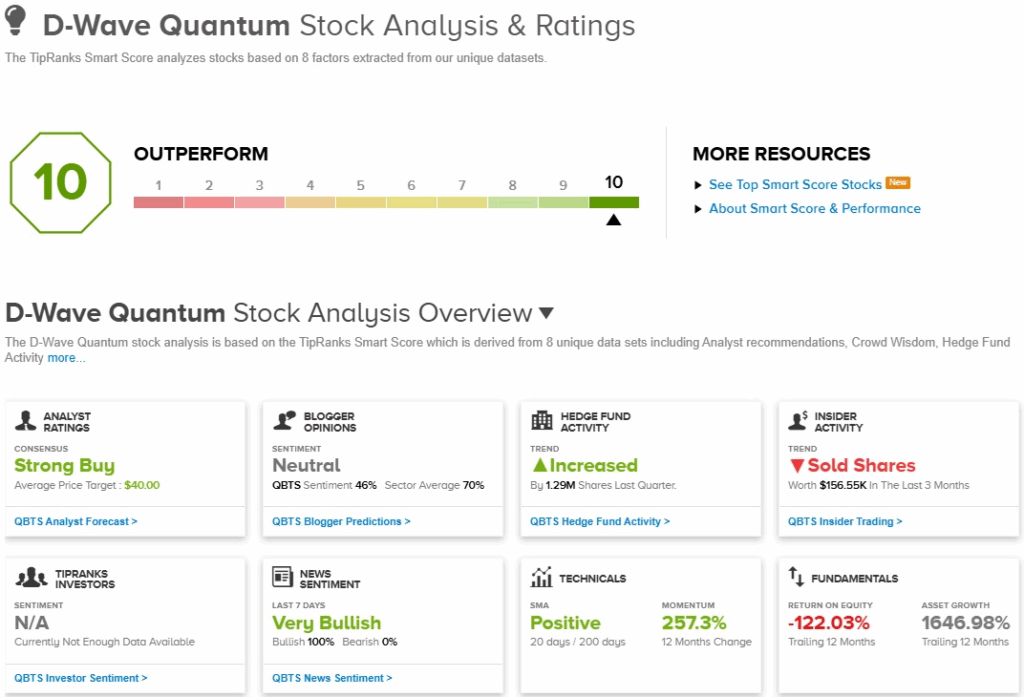Open See Top Smart Score Stocks link
Image resolution: width=1024 pixels, height=697 pixels.
(x=795, y=185)
